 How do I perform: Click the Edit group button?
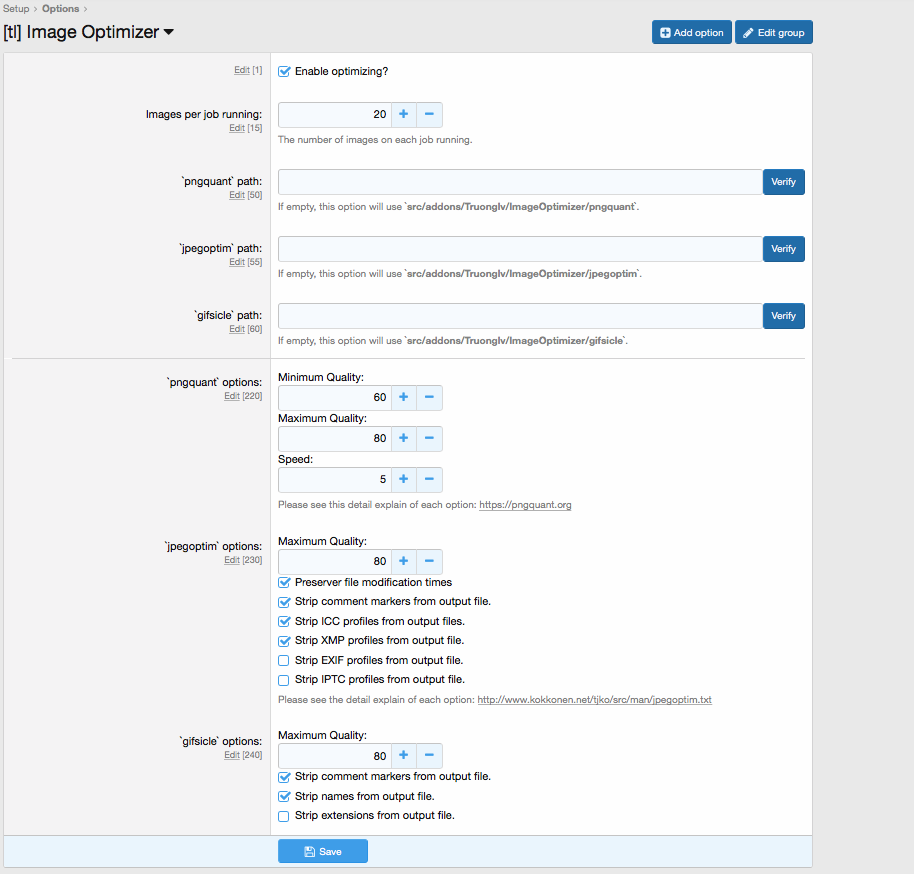(773, 33)
